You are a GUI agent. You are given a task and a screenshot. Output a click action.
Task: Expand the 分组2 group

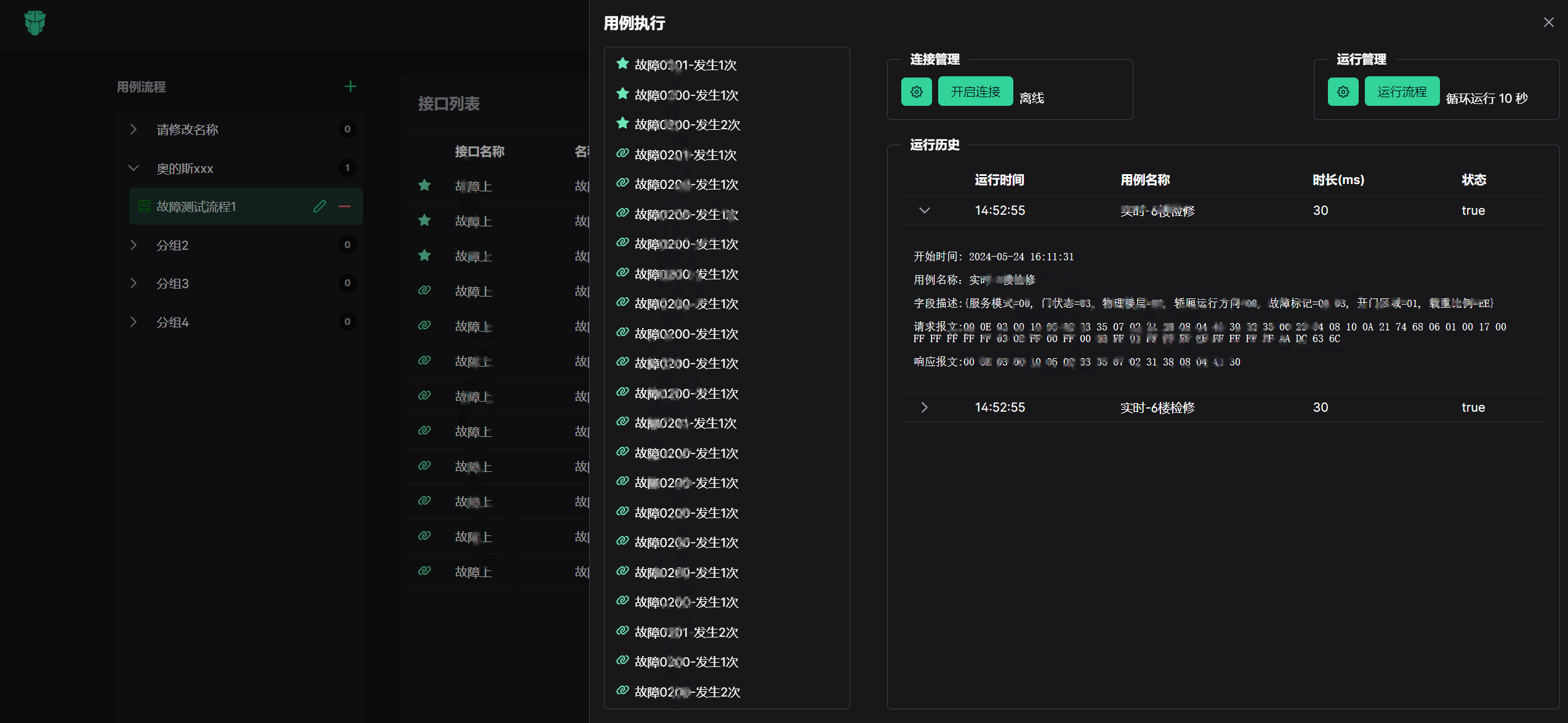[x=134, y=245]
